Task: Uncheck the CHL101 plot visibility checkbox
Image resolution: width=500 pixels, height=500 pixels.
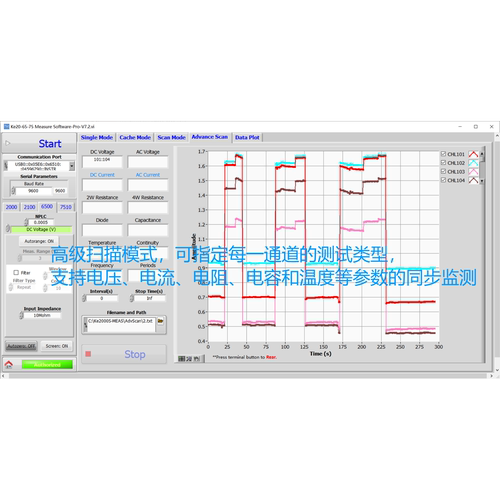Action: (x=443, y=154)
